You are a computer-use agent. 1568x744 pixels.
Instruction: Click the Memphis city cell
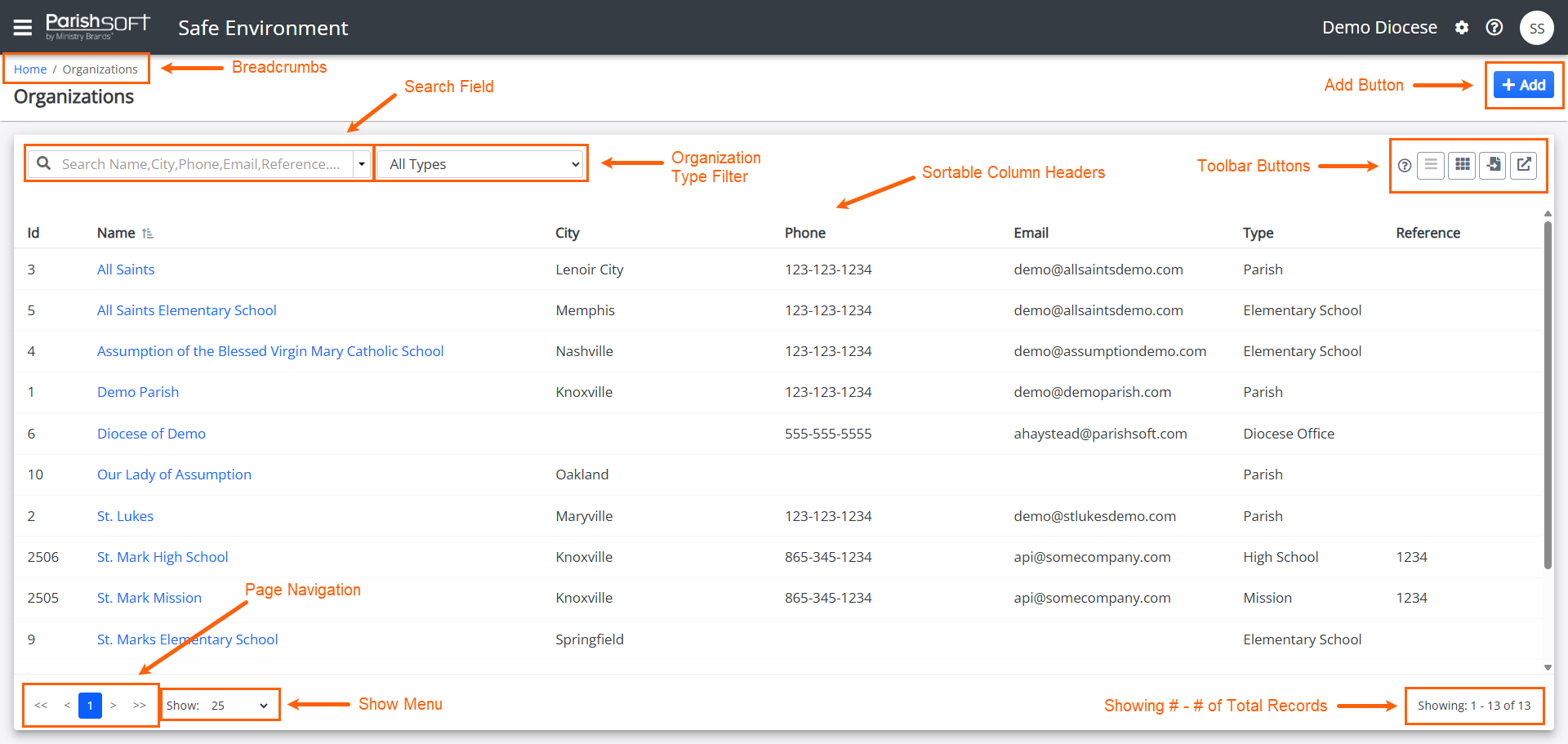click(x=586, y=310)
